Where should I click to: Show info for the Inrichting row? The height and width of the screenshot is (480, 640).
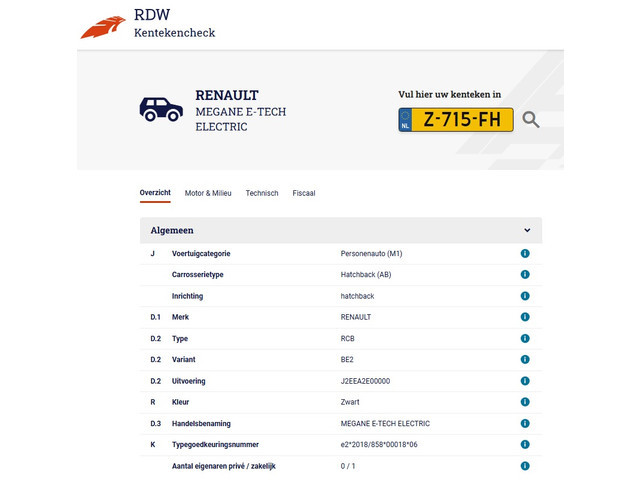pyautogui.click(x=525, y=296)
